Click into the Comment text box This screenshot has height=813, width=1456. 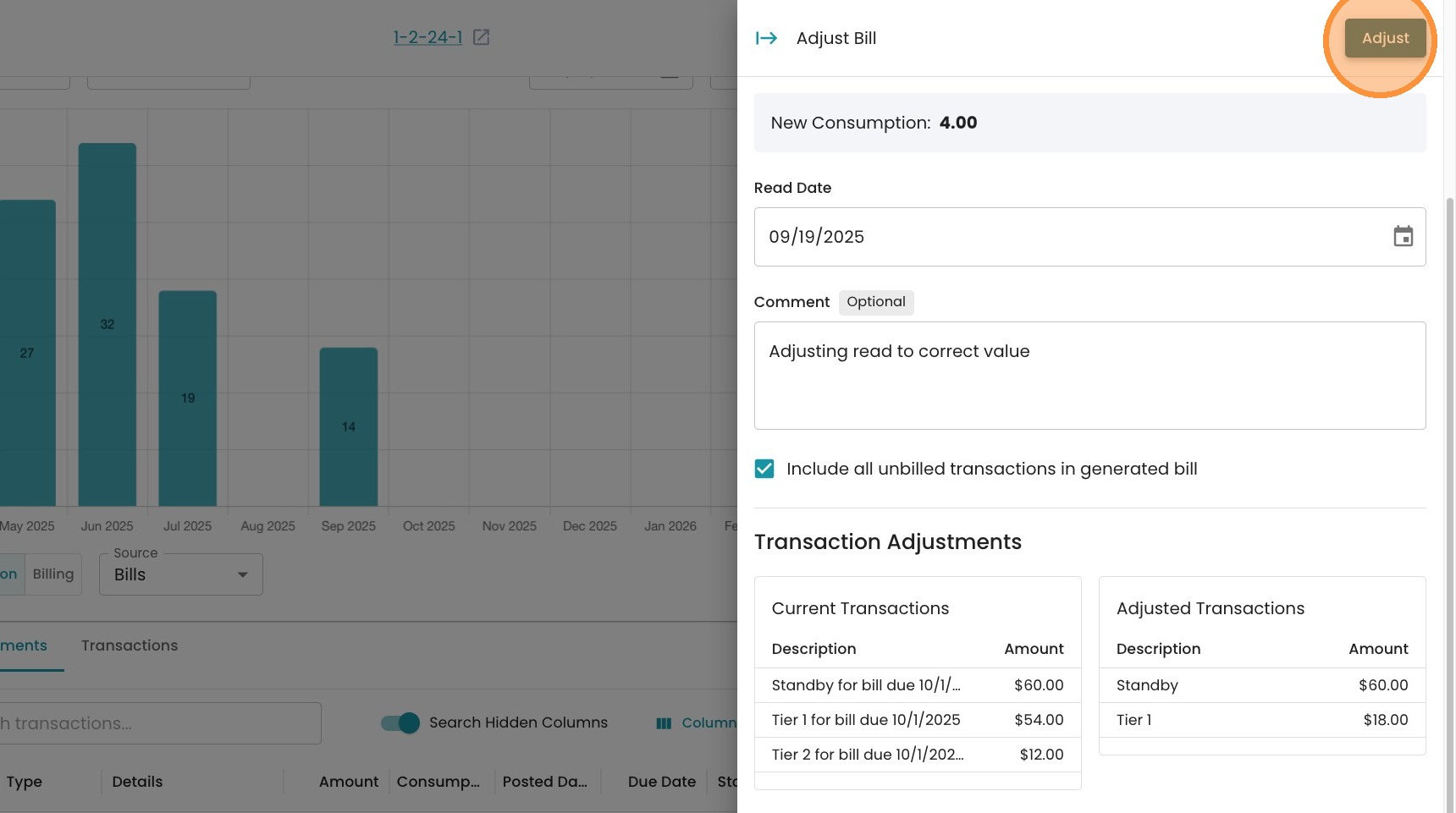[x=1089, y=376]
